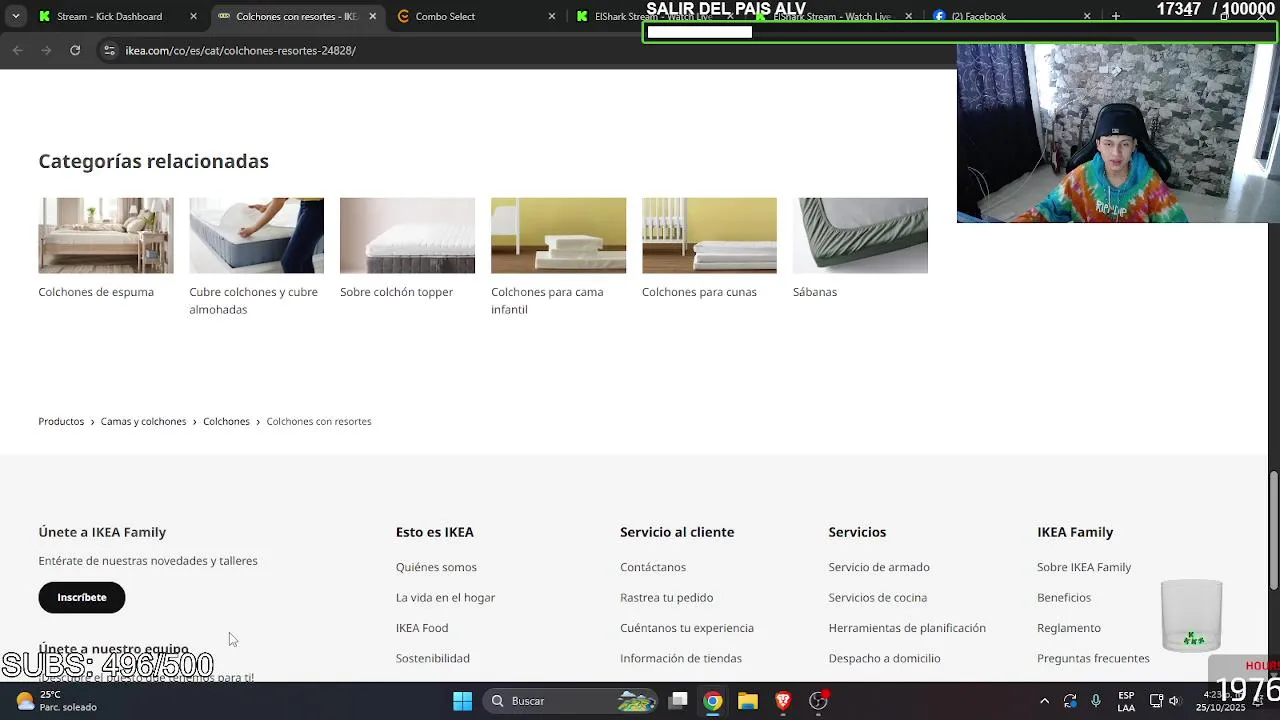Open Sobre IKEA Family link
The width and height of the screenshot is (1280, 720).
coord(1084,567)
